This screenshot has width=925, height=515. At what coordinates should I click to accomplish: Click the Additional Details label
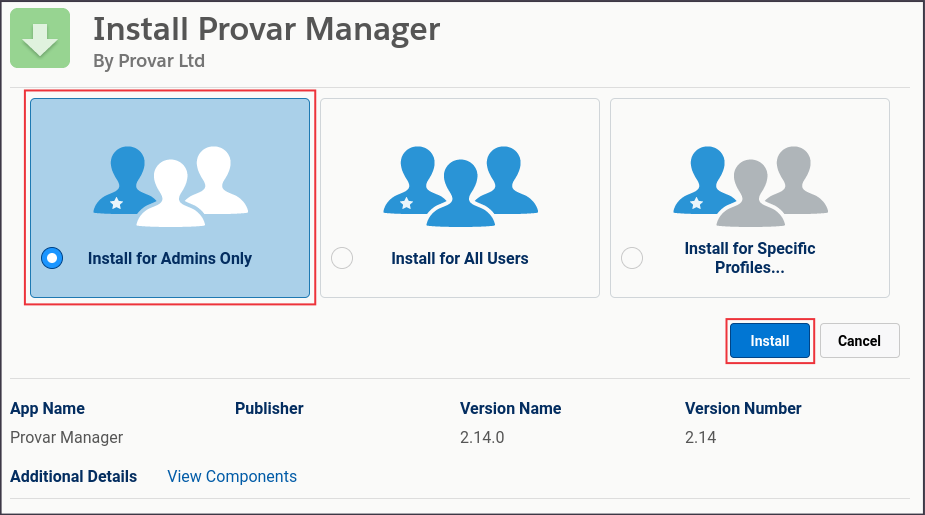pyautogui.click(x=73, y=476)
